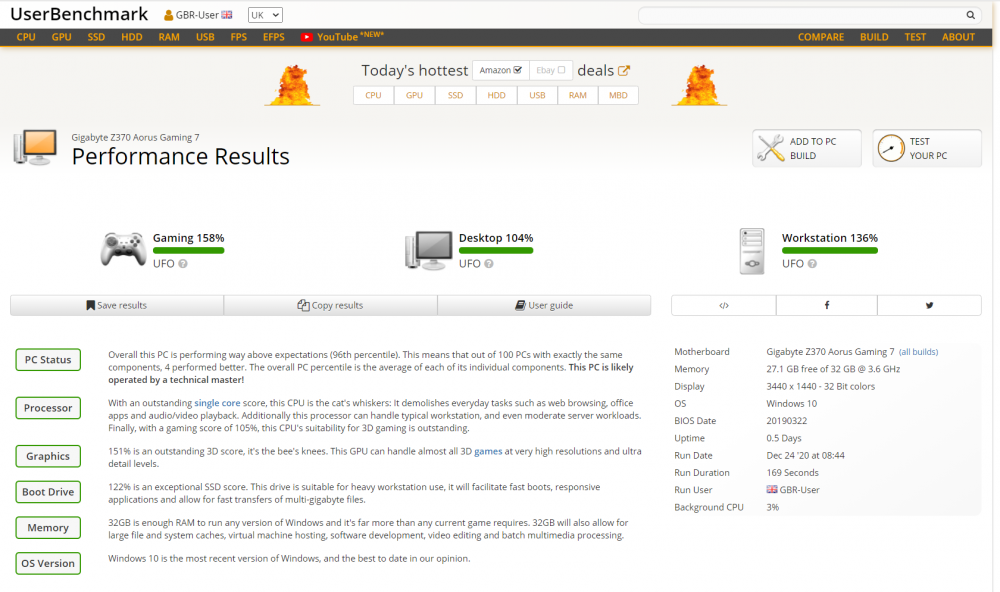Select the gamepad icon for Gaming score
The height and width of the screenshot is (592, 1000).
pos(123,248)
